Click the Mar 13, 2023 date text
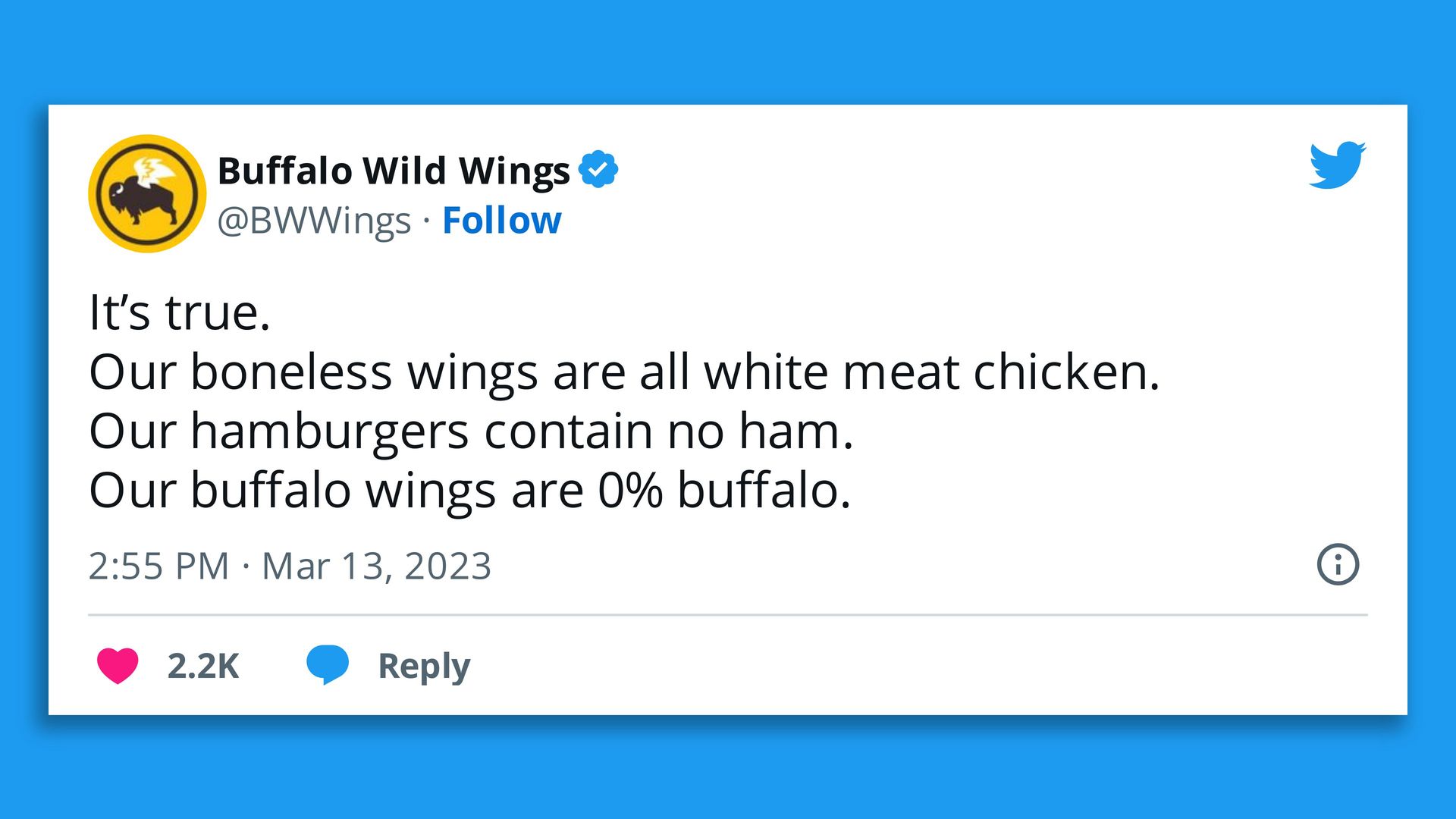1456x819 pixels. pyautogui.click(x=376, y=566)
